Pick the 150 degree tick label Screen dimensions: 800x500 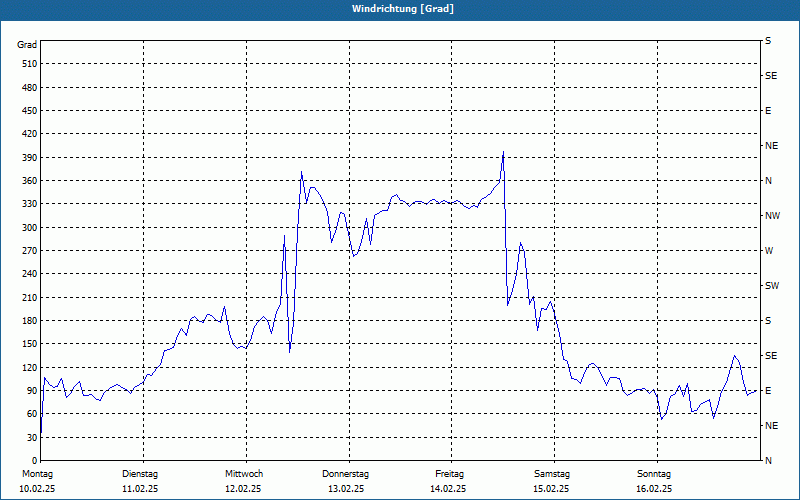point(30,344)
